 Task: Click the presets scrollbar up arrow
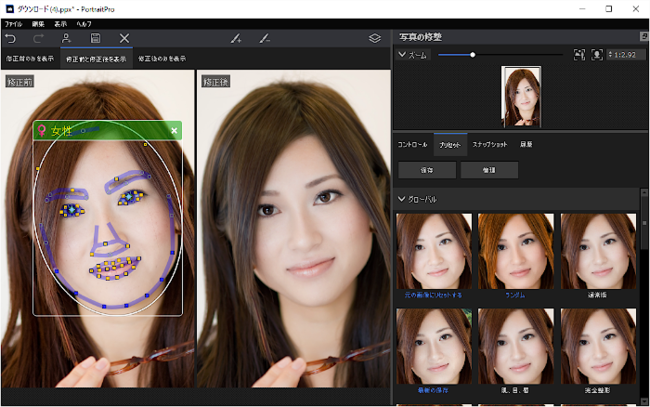tap(644, 192)
